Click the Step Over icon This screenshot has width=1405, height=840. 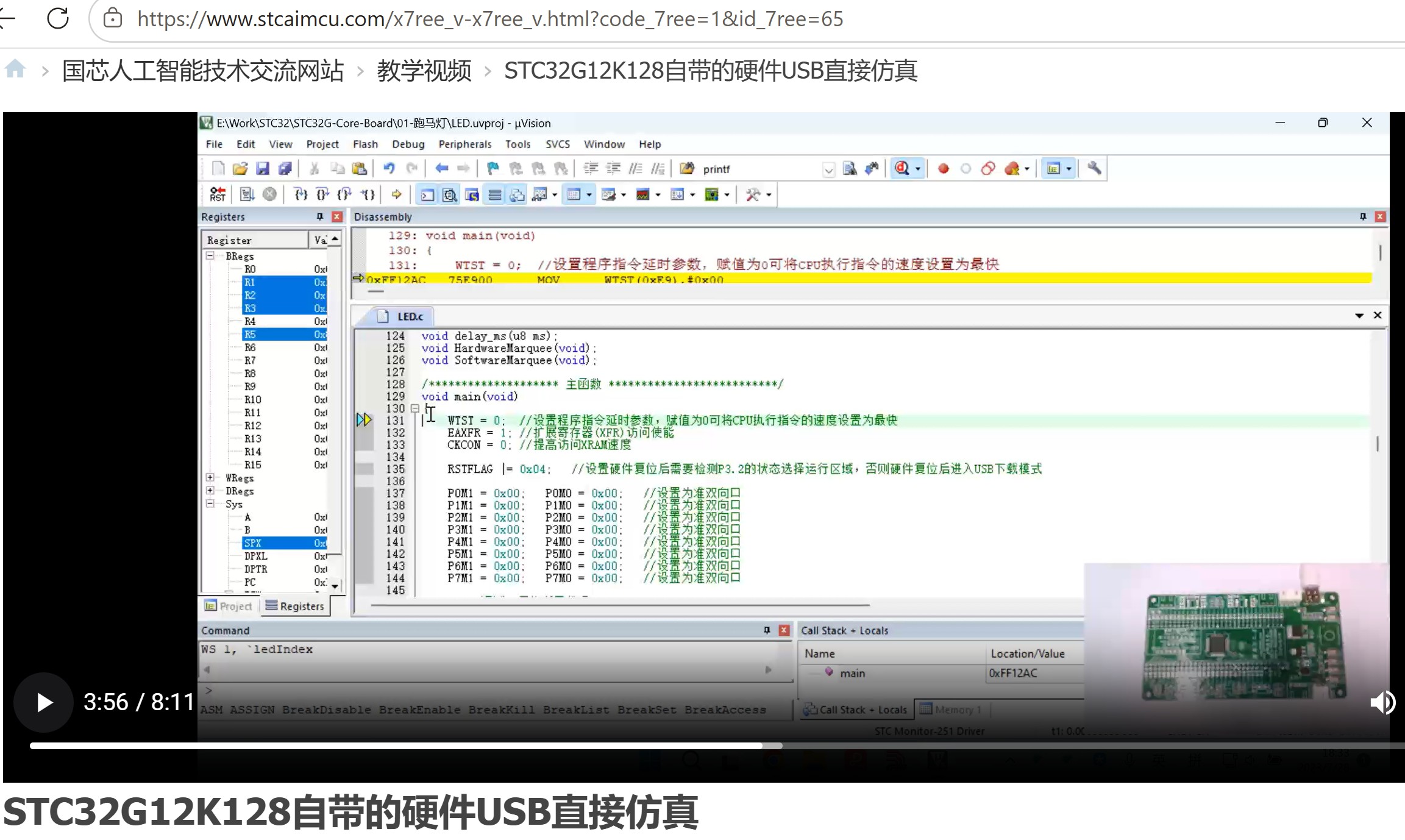(x=322, y=194)
